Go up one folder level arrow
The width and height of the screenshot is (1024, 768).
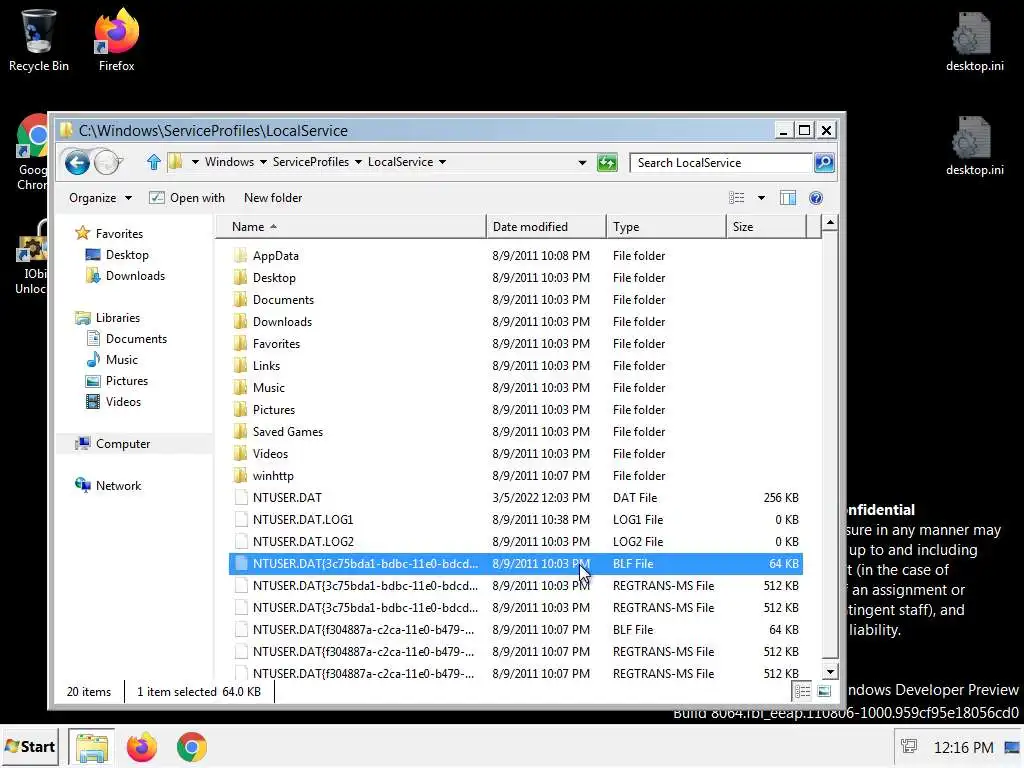coord(153,162)
